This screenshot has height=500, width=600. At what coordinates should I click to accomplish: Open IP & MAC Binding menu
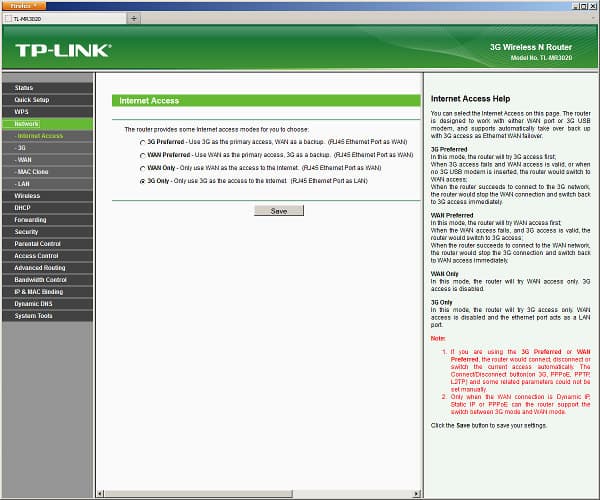(47, 292)
